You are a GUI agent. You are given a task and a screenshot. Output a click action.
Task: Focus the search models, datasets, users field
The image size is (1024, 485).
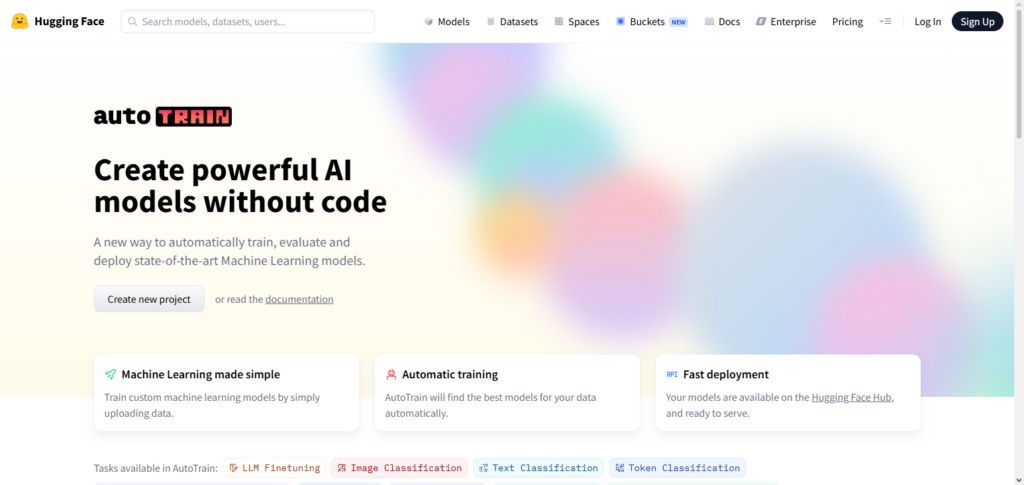(248, 22)
